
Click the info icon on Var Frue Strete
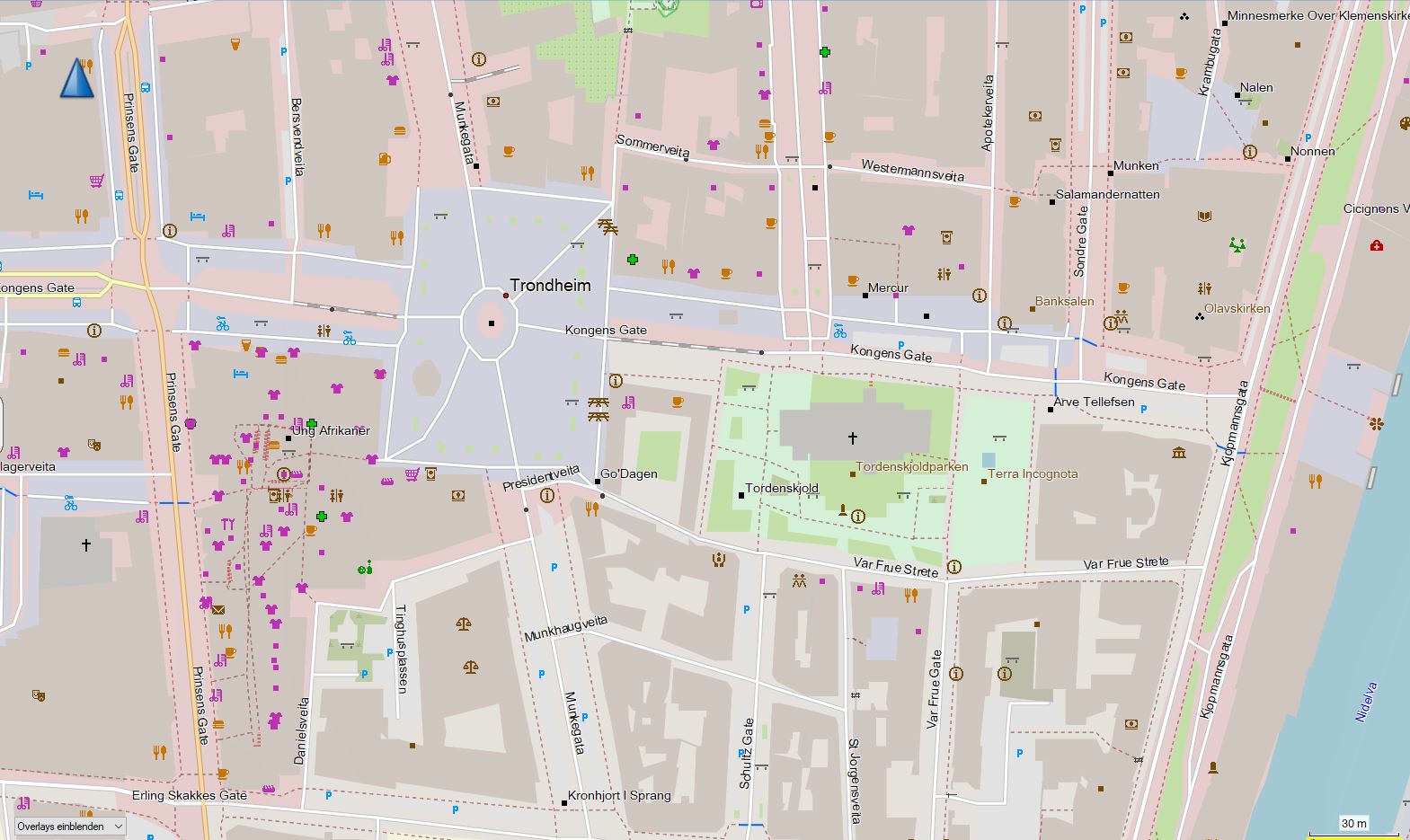(954, 567)
